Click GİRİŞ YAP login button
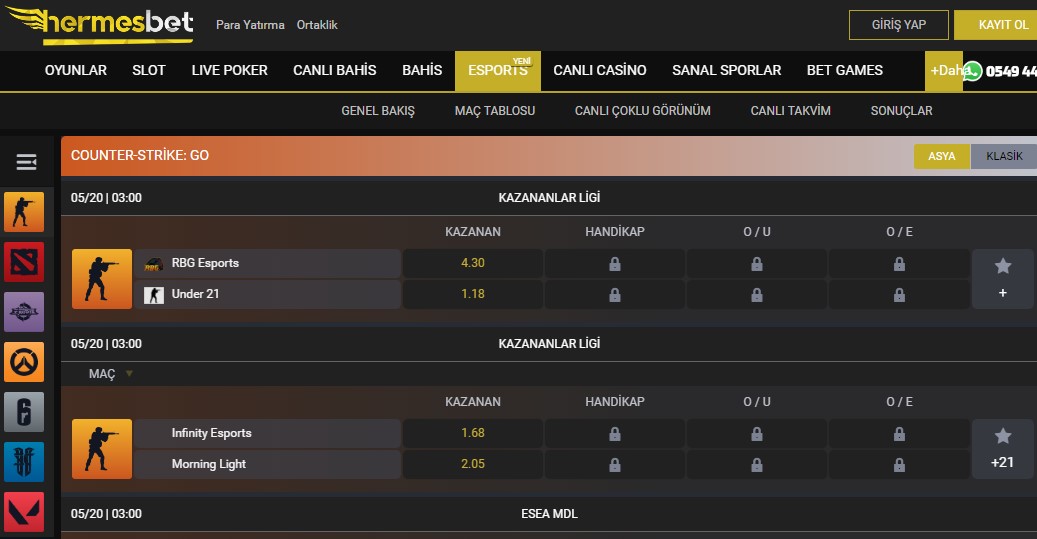The height and width of the screenshot is (539, 1037). tap(899, 25)
